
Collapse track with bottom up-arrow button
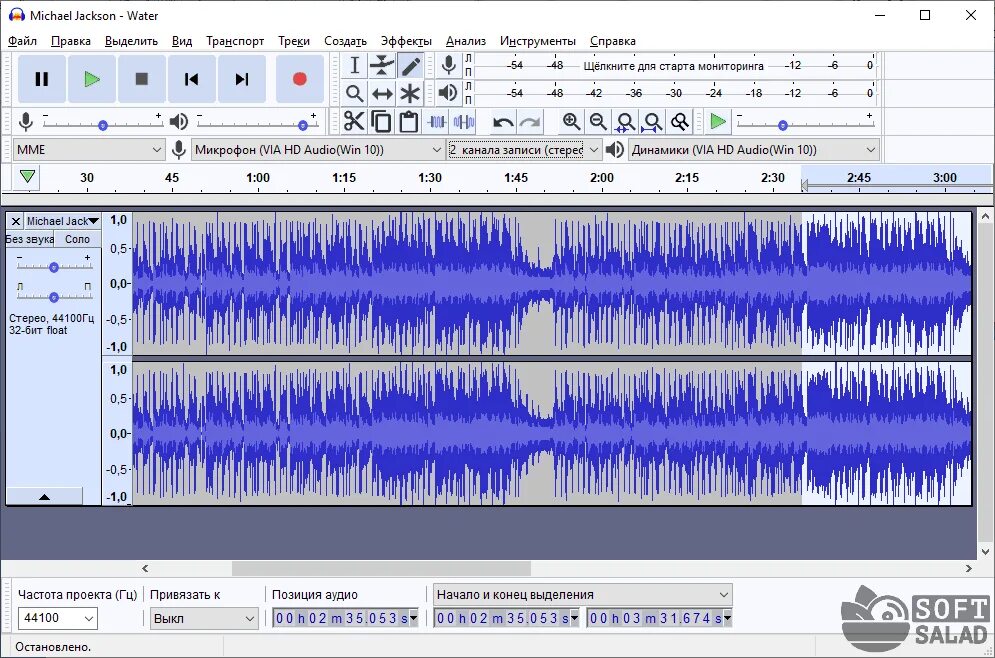tap(44, 496)
